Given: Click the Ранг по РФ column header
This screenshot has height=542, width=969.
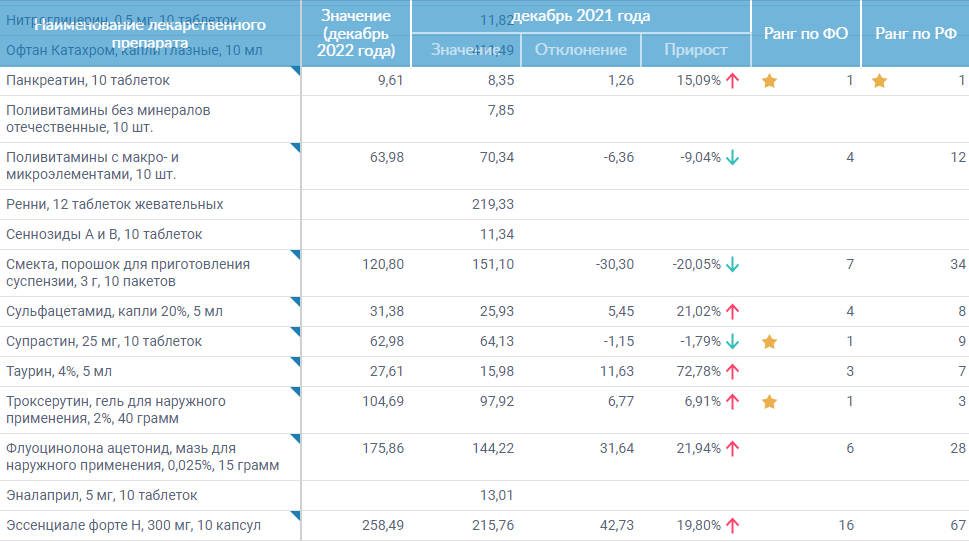Looking at the screenshot, I should point(915,33).
